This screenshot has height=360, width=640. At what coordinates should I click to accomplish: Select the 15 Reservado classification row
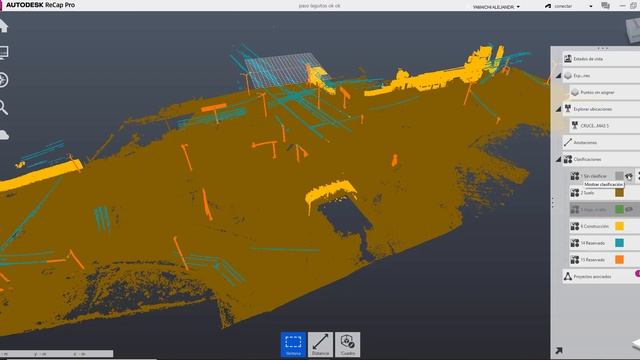(x=605, y=260)
